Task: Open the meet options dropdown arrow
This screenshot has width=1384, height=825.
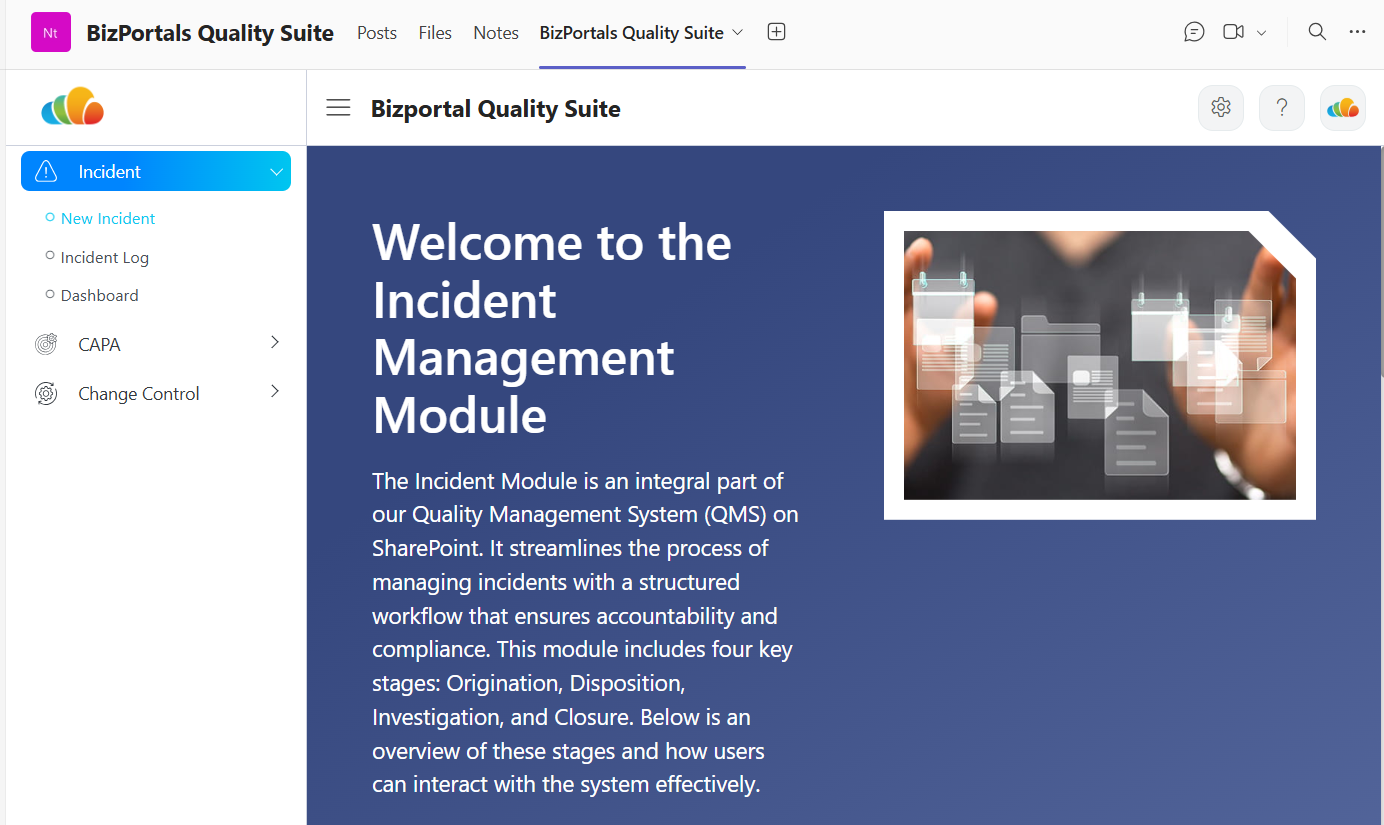Action: point(1261,33)
